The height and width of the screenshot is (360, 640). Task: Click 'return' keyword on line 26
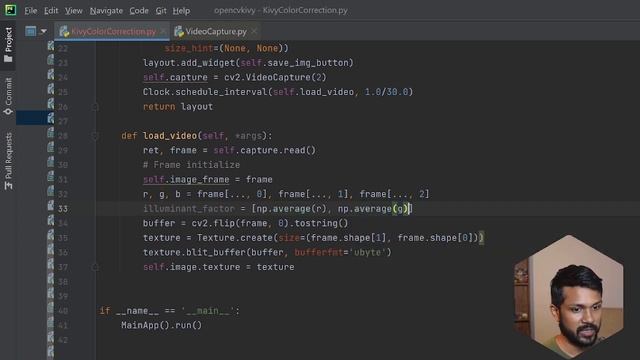click(159, 107)
